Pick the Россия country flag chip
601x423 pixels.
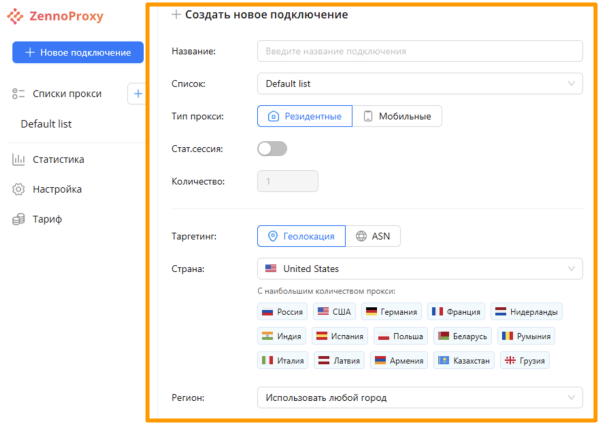(282, 312)
